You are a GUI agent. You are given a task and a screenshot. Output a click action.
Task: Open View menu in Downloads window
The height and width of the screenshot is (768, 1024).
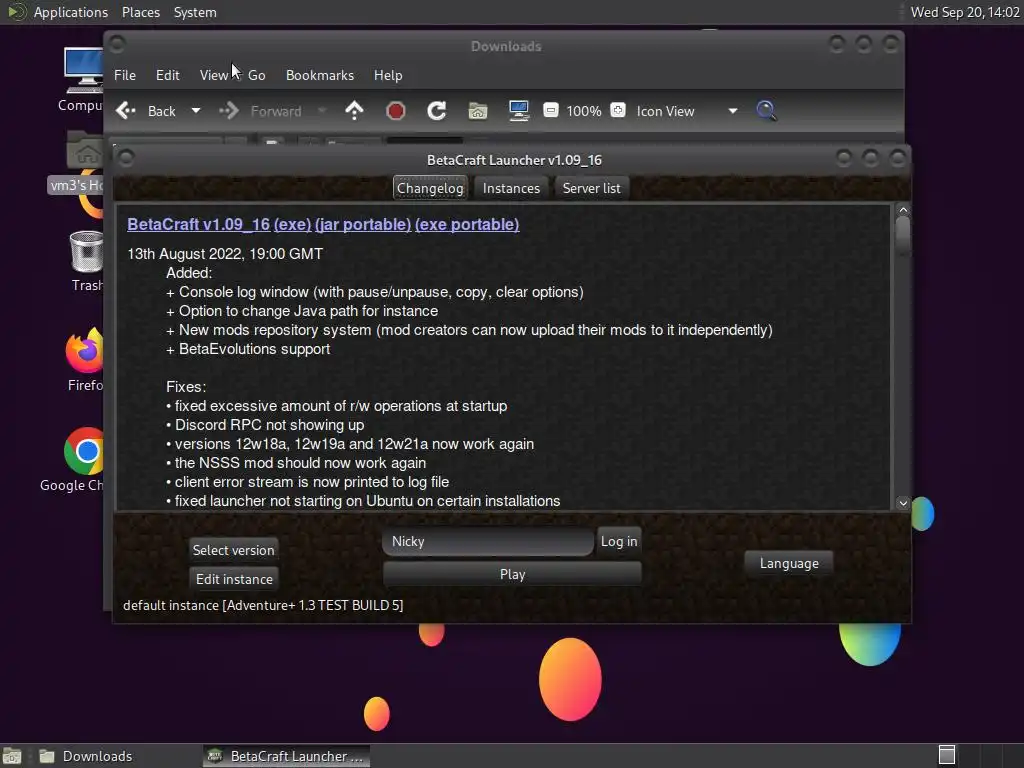pos(214,75)
